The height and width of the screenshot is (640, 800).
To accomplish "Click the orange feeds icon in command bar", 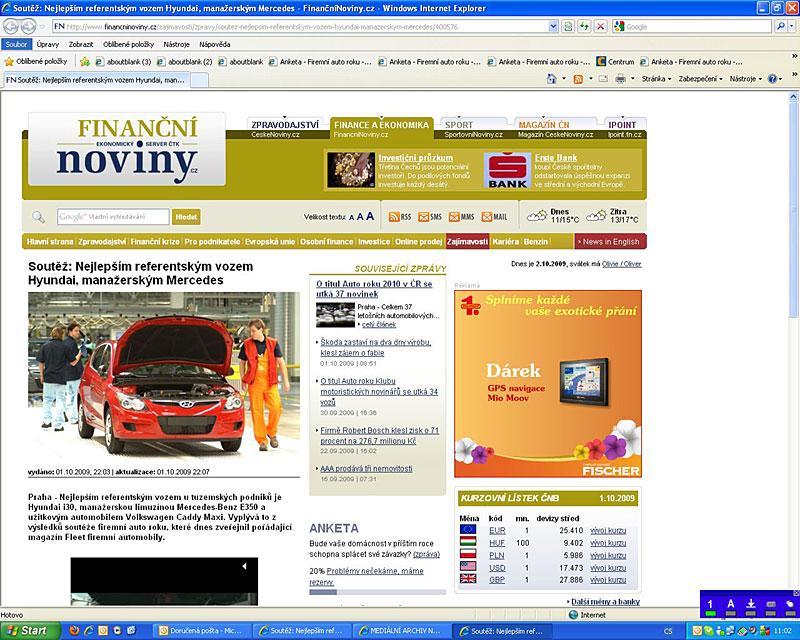I will [x=578, y=79].
